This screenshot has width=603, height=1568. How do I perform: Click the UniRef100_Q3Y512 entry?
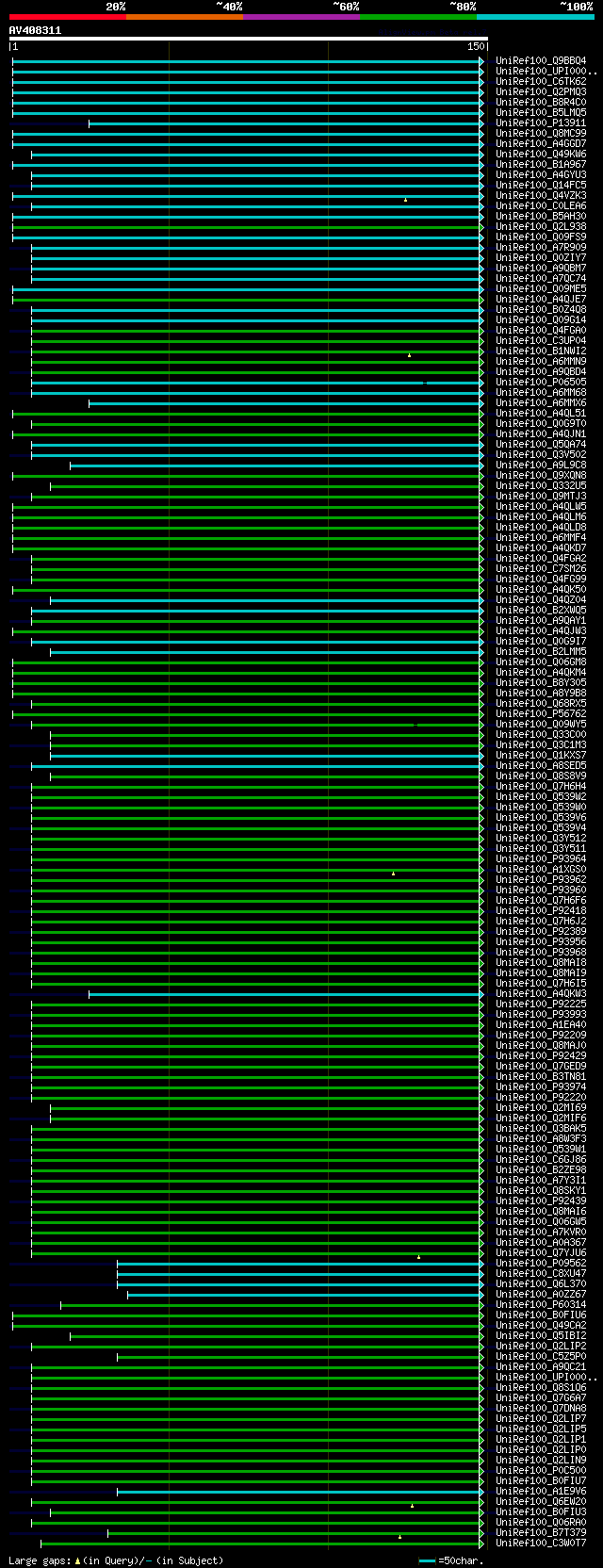[x=541, y=839]
